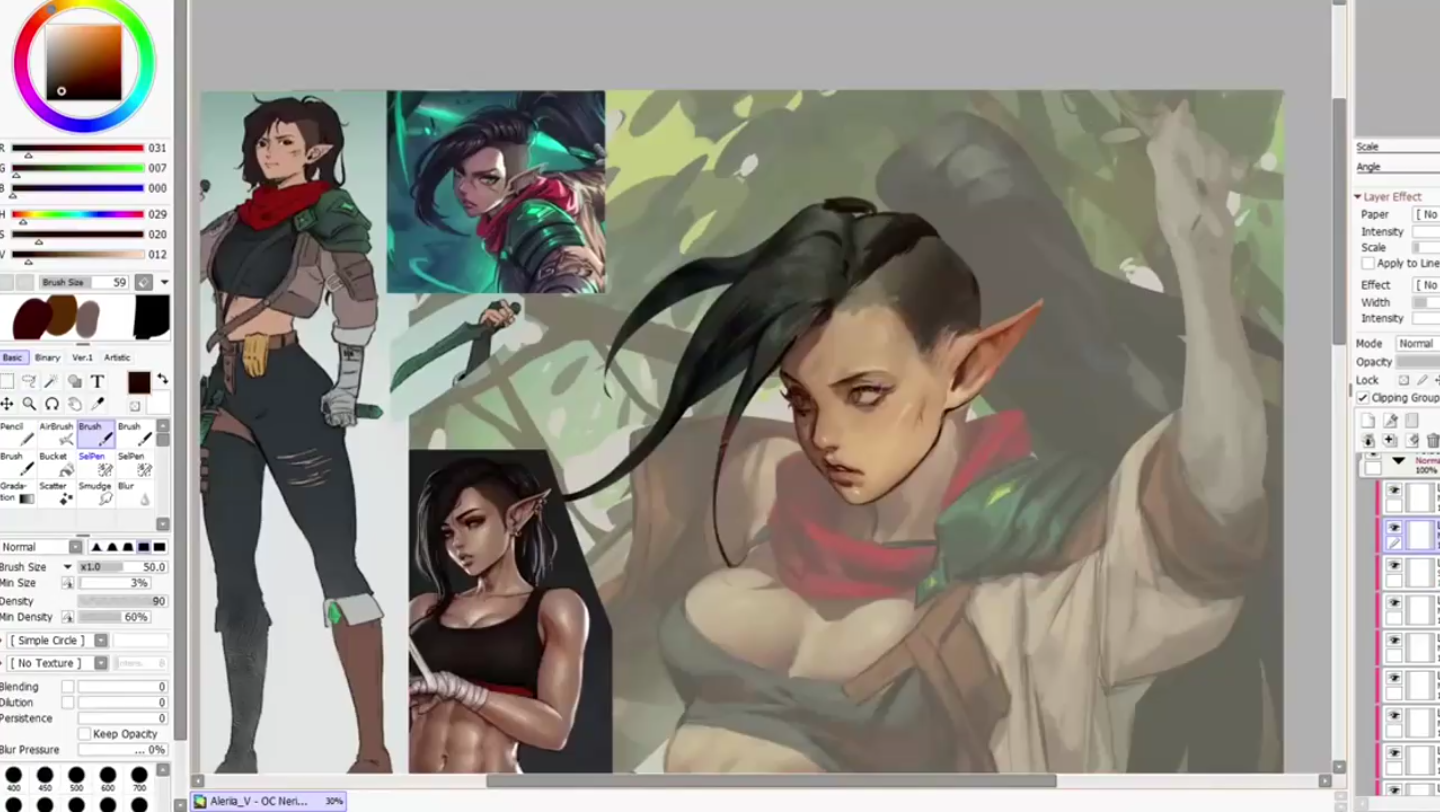Open the Artistic tool tab
Screen dimensions: 1440x812
pyautogui.click(x=117, y=357)
